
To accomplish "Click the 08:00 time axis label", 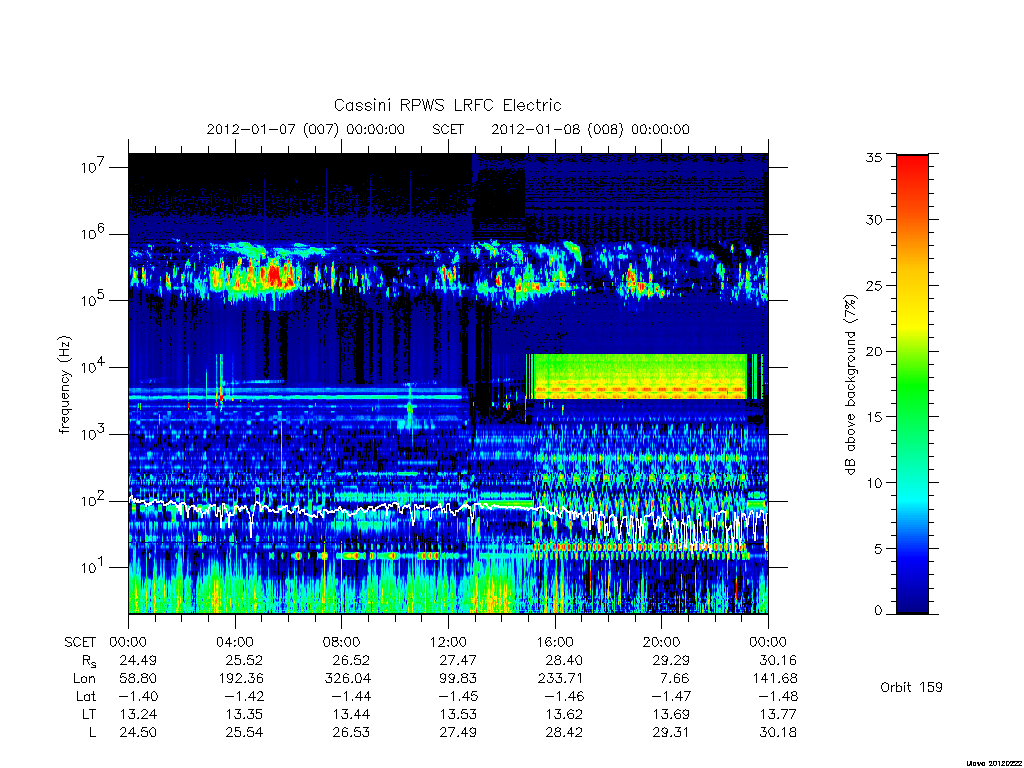I will pyautogui.click(x=342, y=642).
